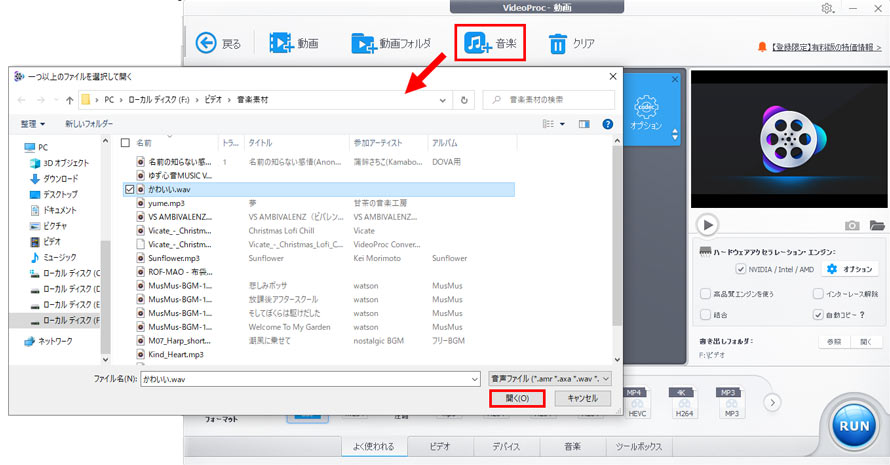Viewport: 890px width, 465px height.
Task: Click the 参照 browse button
Action: coord(834,341)
